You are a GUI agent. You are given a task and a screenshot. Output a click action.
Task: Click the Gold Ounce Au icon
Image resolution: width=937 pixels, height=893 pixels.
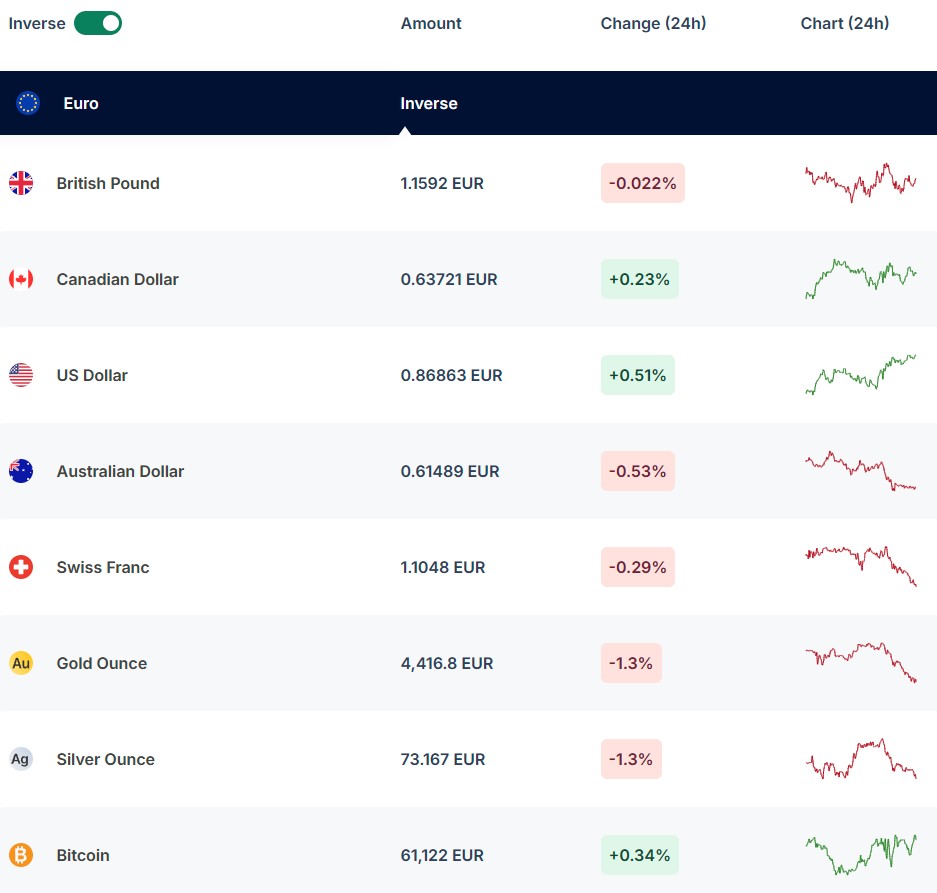coord(21,663)
